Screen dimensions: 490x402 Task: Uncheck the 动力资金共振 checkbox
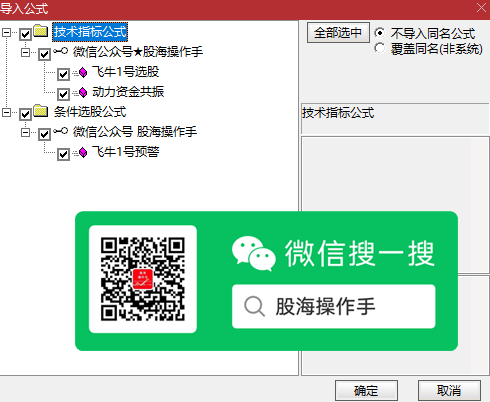pyautogui.click(x=63, y=94)
